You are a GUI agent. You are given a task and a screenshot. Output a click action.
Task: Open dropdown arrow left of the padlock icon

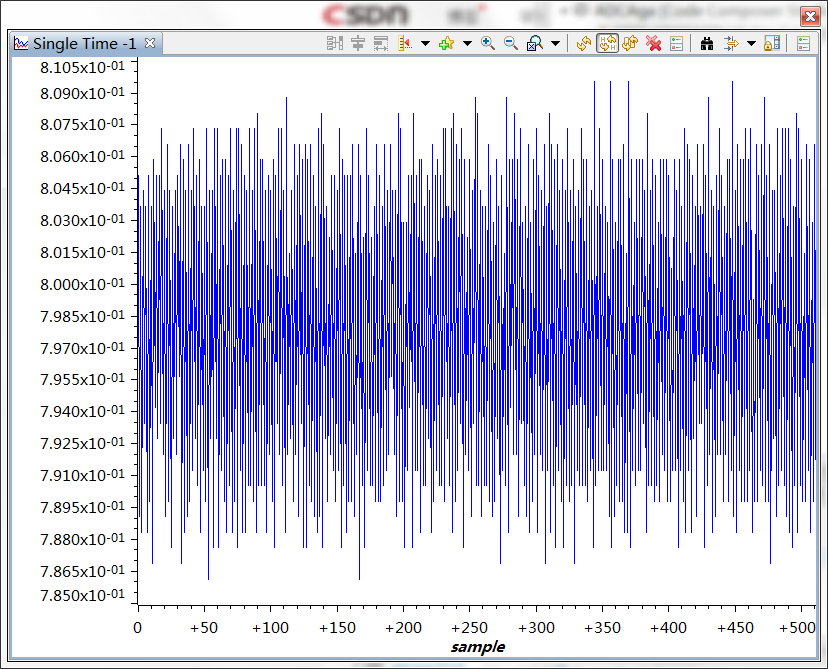pos(751,43)
